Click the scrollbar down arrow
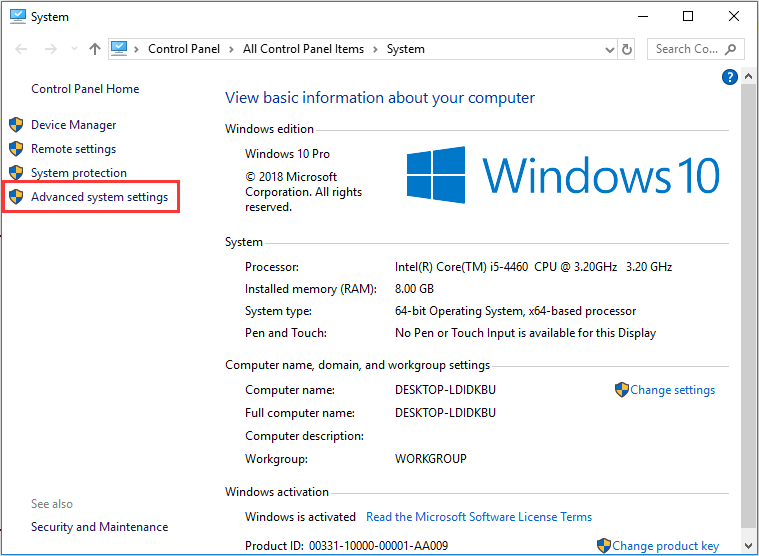Image resolution: width=759 pixels, height=556 pixels. tap(748, 546)
